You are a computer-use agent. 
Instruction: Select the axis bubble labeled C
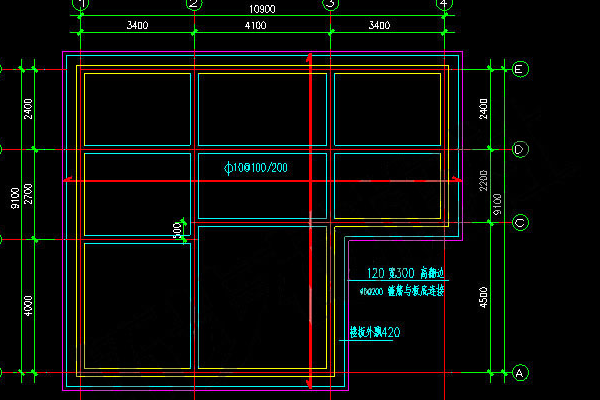pyautogui.click(x=520, y=222)
